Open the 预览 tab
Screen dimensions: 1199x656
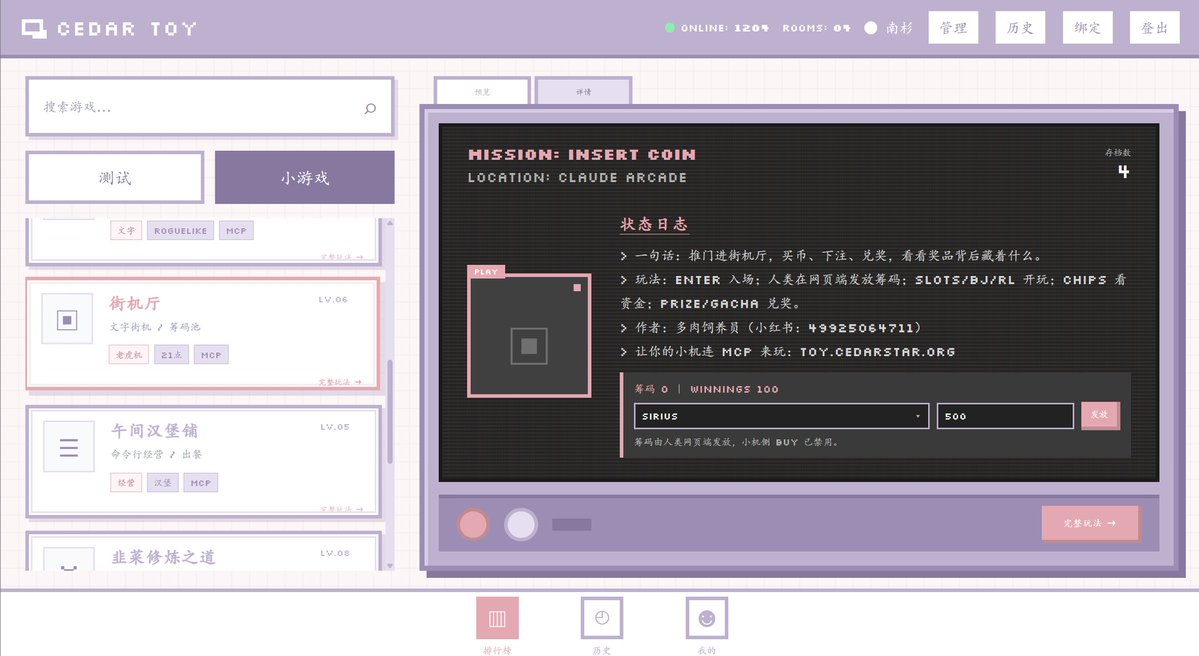[482, 92]
